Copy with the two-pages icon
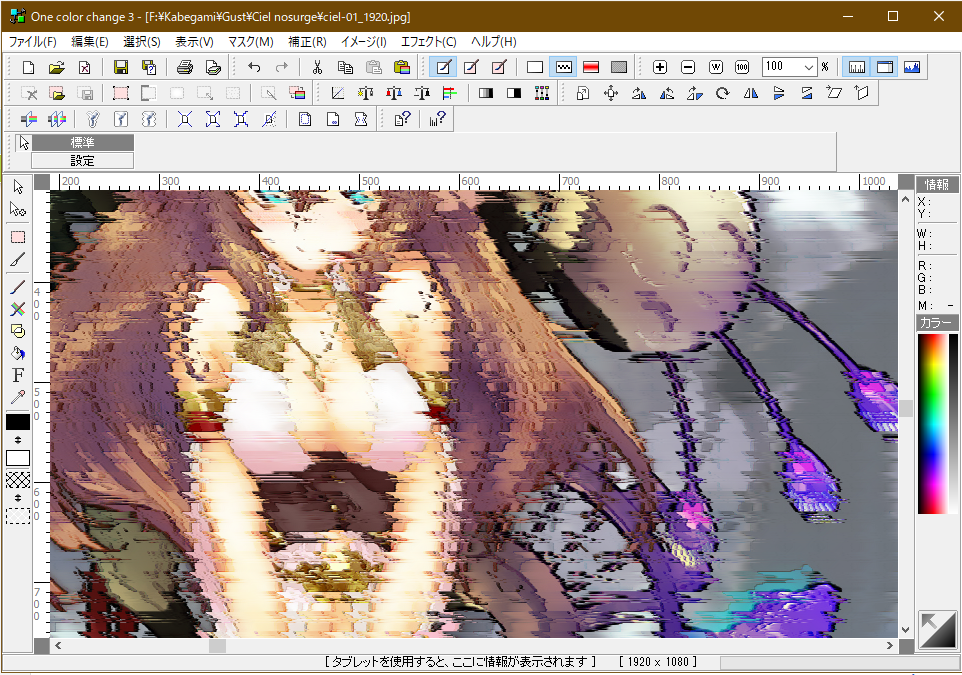 click(345, 68)
